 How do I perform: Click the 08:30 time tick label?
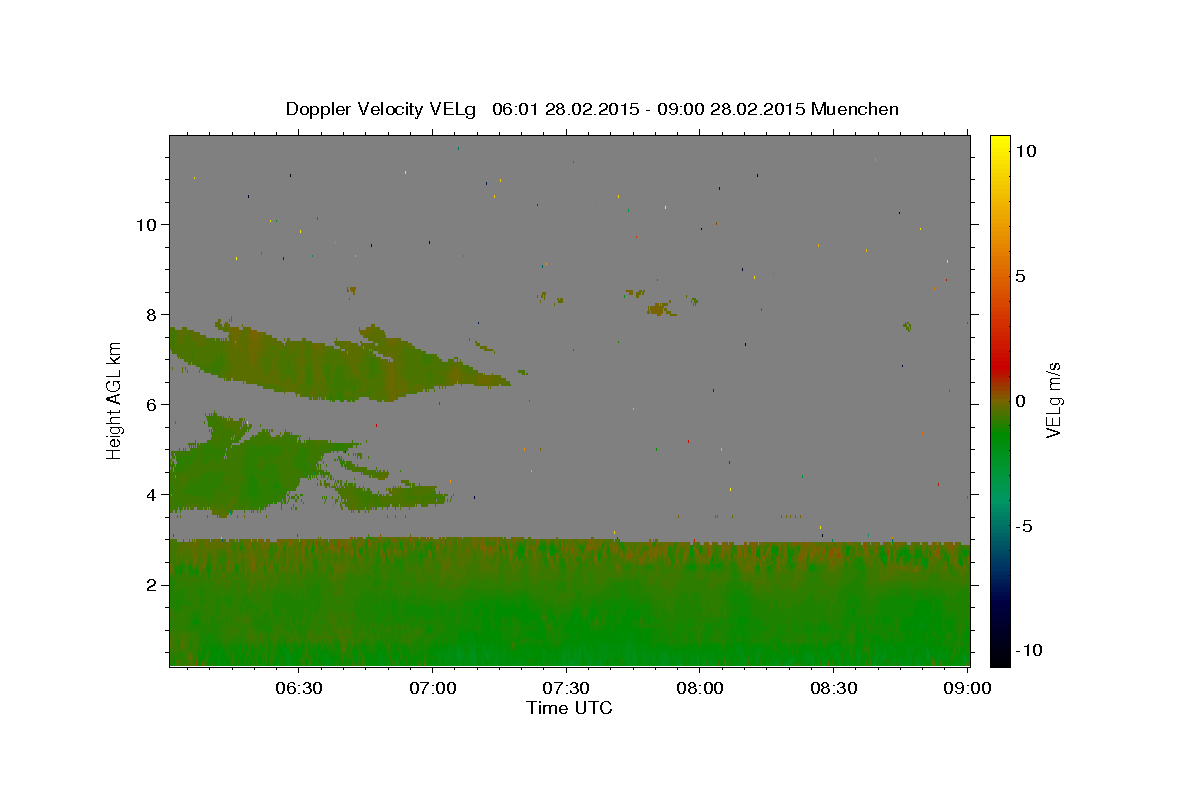tap(834, 689)
